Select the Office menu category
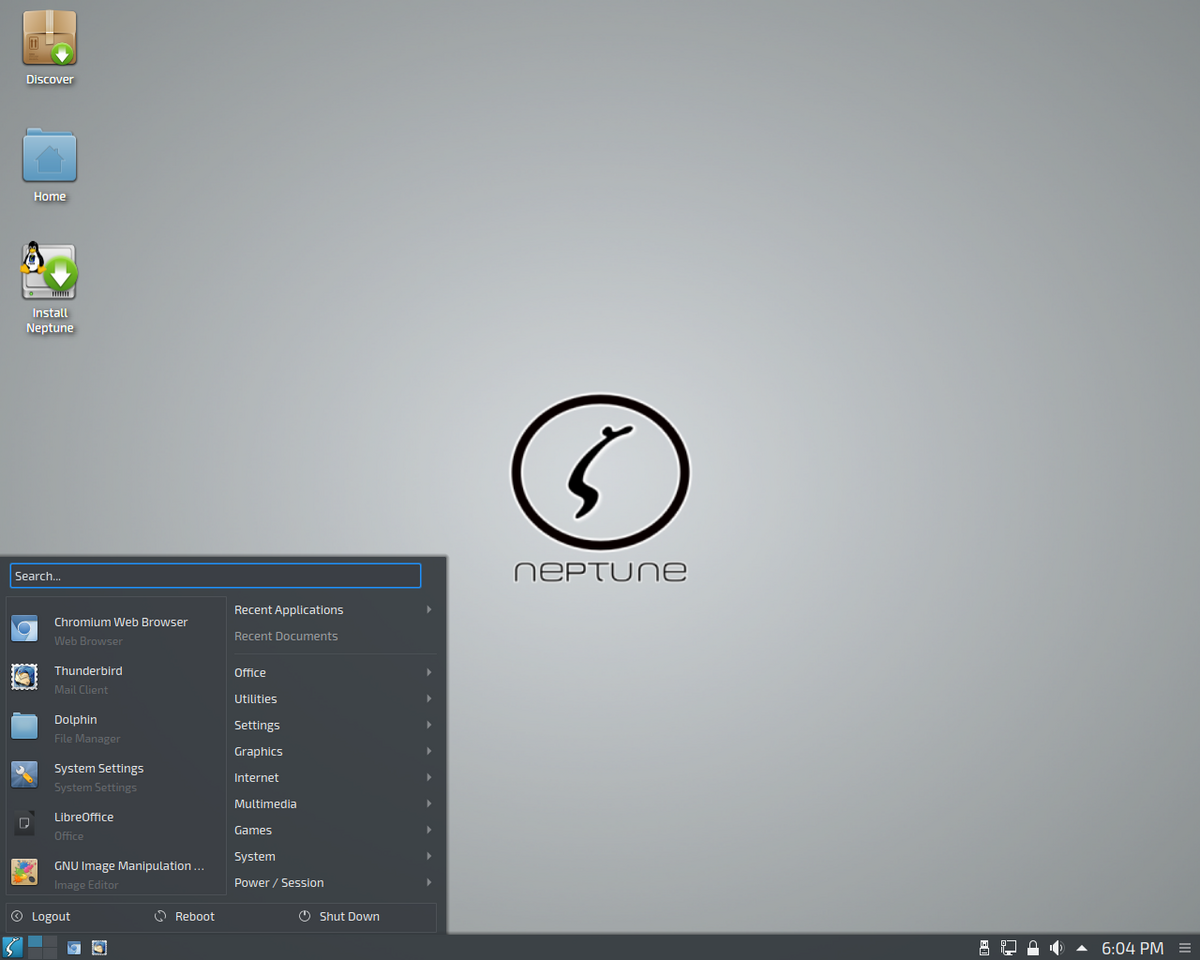This screenshot has height=960, width=1200. pyautogui.click(x=333, y=673)
